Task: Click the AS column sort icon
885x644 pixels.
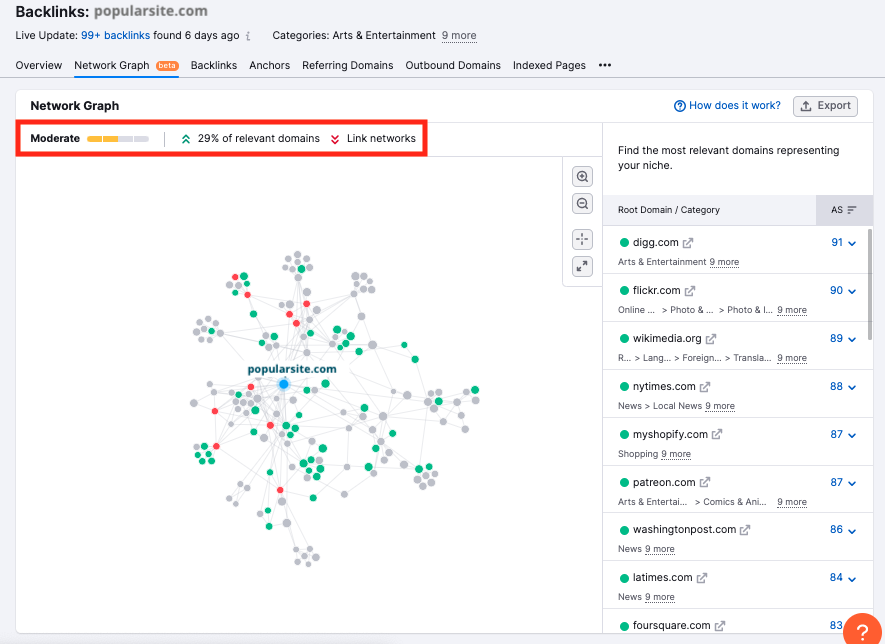Action: (x=852, y=210)
